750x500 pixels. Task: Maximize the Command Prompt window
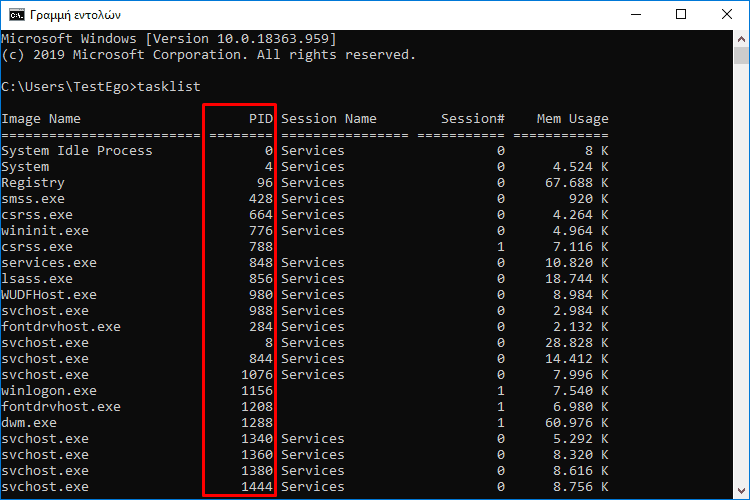coord(681,15)
